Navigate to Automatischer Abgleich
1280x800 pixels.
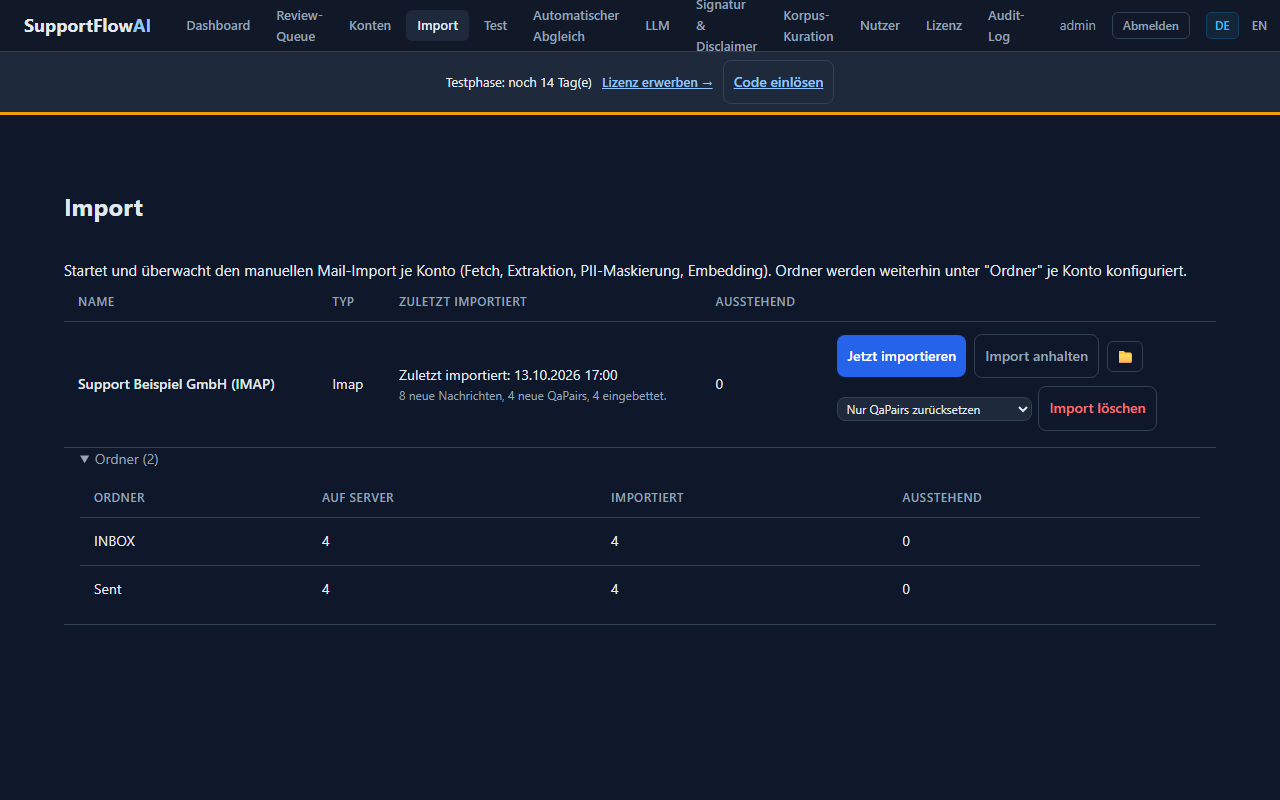576,25
